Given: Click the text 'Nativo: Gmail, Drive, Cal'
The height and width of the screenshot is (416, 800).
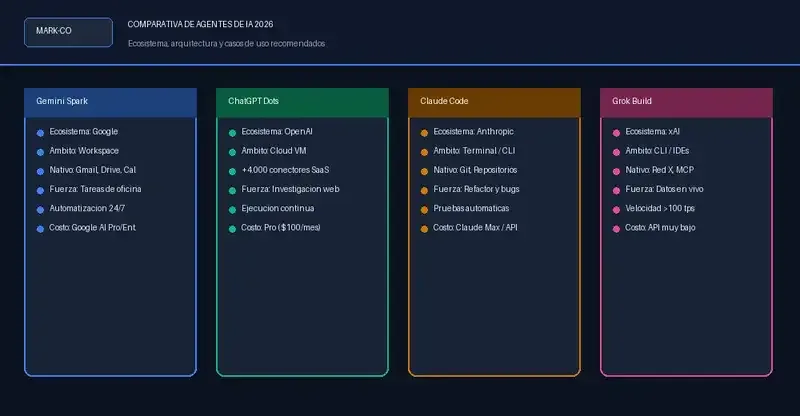Looking at the screenshot, I should [92, 170].
